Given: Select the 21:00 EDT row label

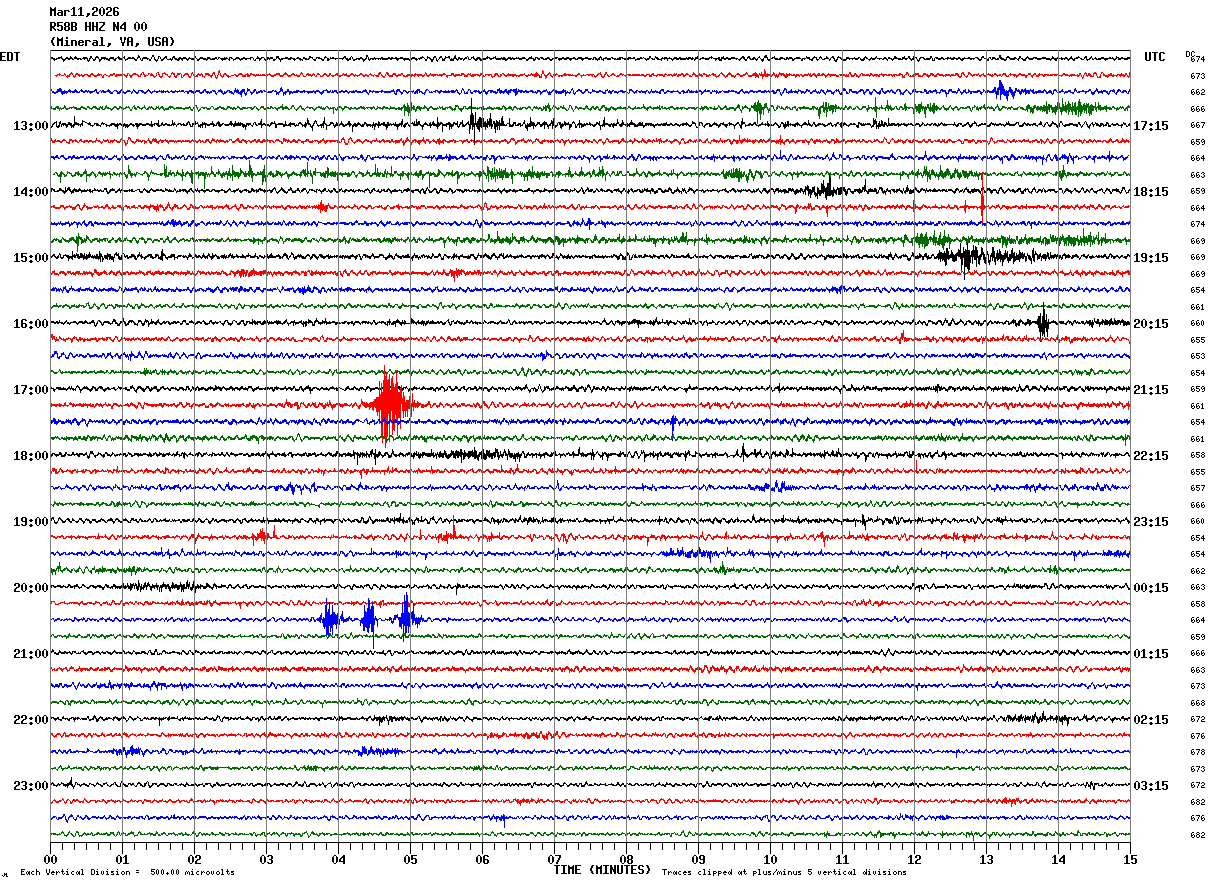Looking at the screenshot, I should point(30,654).
